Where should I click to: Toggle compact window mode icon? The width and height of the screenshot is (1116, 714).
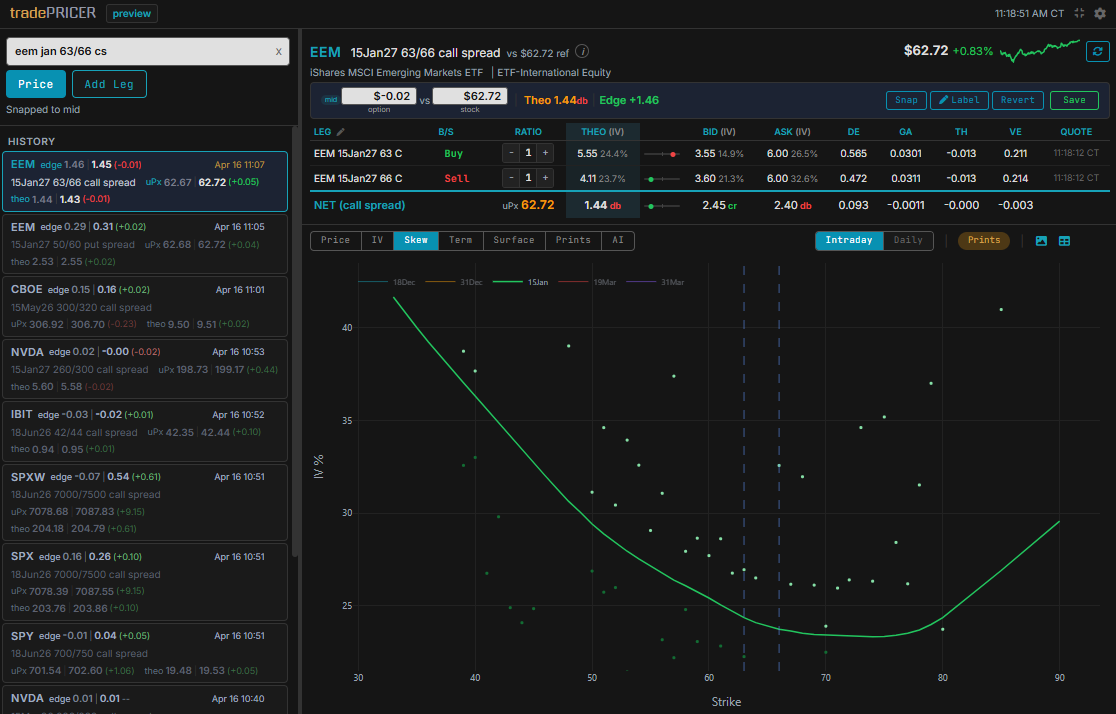(x=1080, y=14)
